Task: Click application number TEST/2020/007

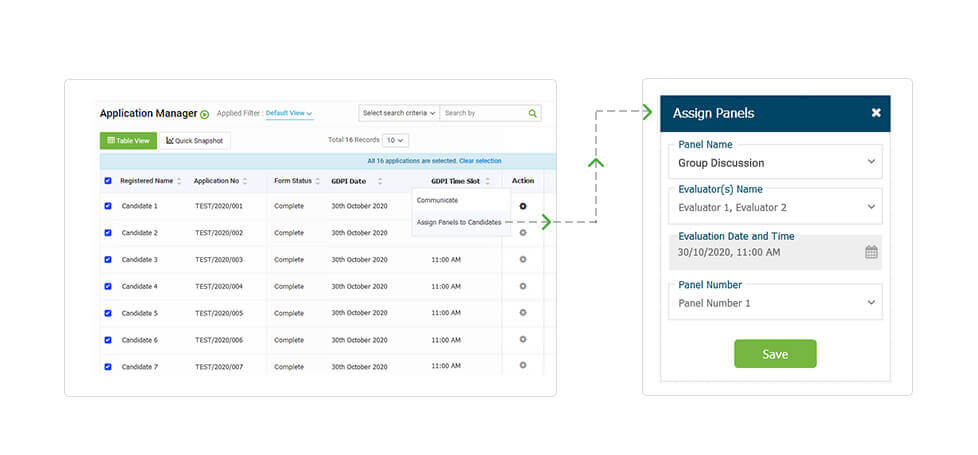Action: click(x=219, y=367)
